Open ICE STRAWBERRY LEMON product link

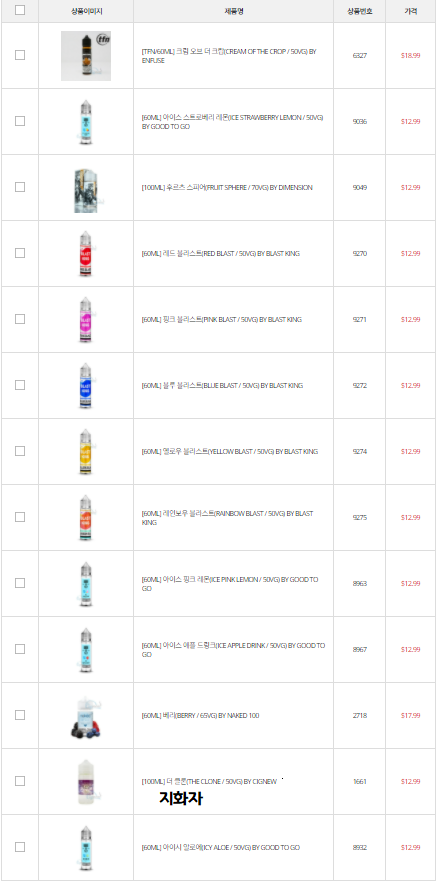point(233,122)
